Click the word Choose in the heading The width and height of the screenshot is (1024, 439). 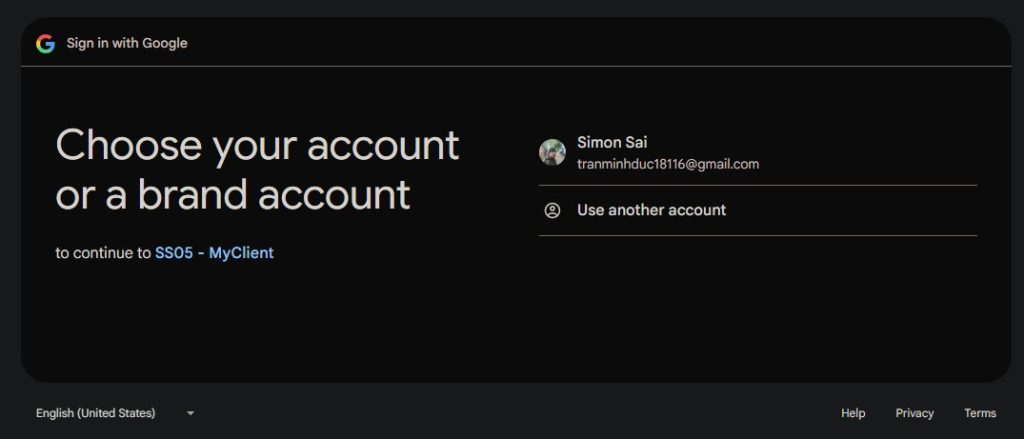point(127,146)
